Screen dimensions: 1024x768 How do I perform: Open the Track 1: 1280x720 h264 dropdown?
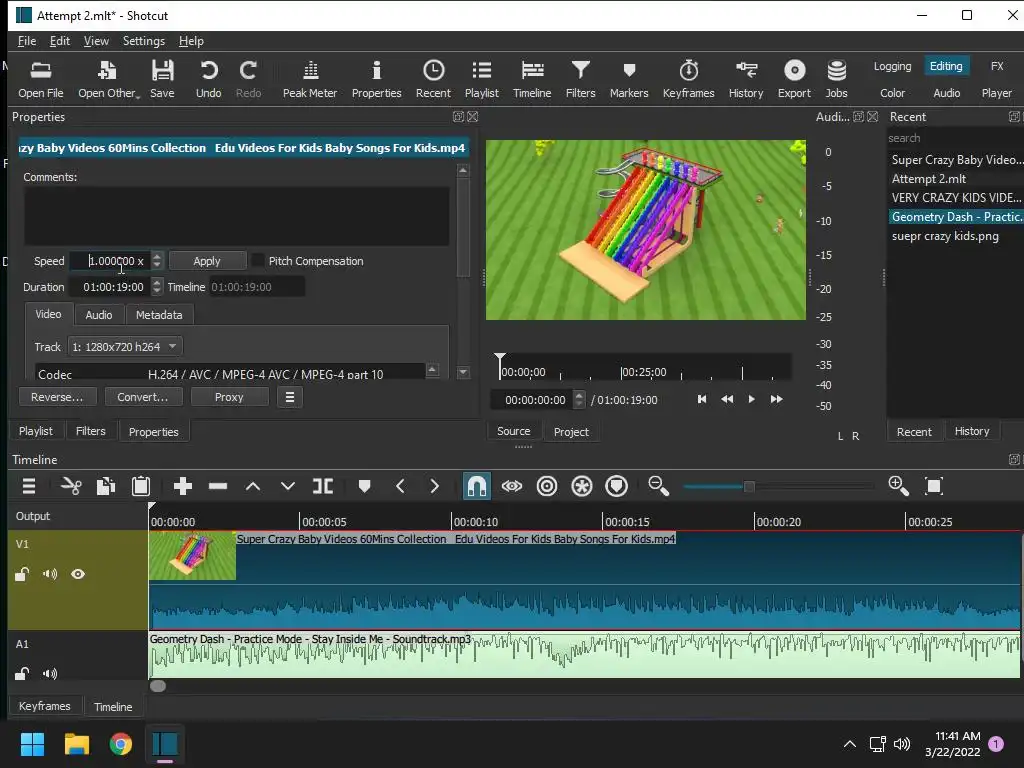point(125,347)
